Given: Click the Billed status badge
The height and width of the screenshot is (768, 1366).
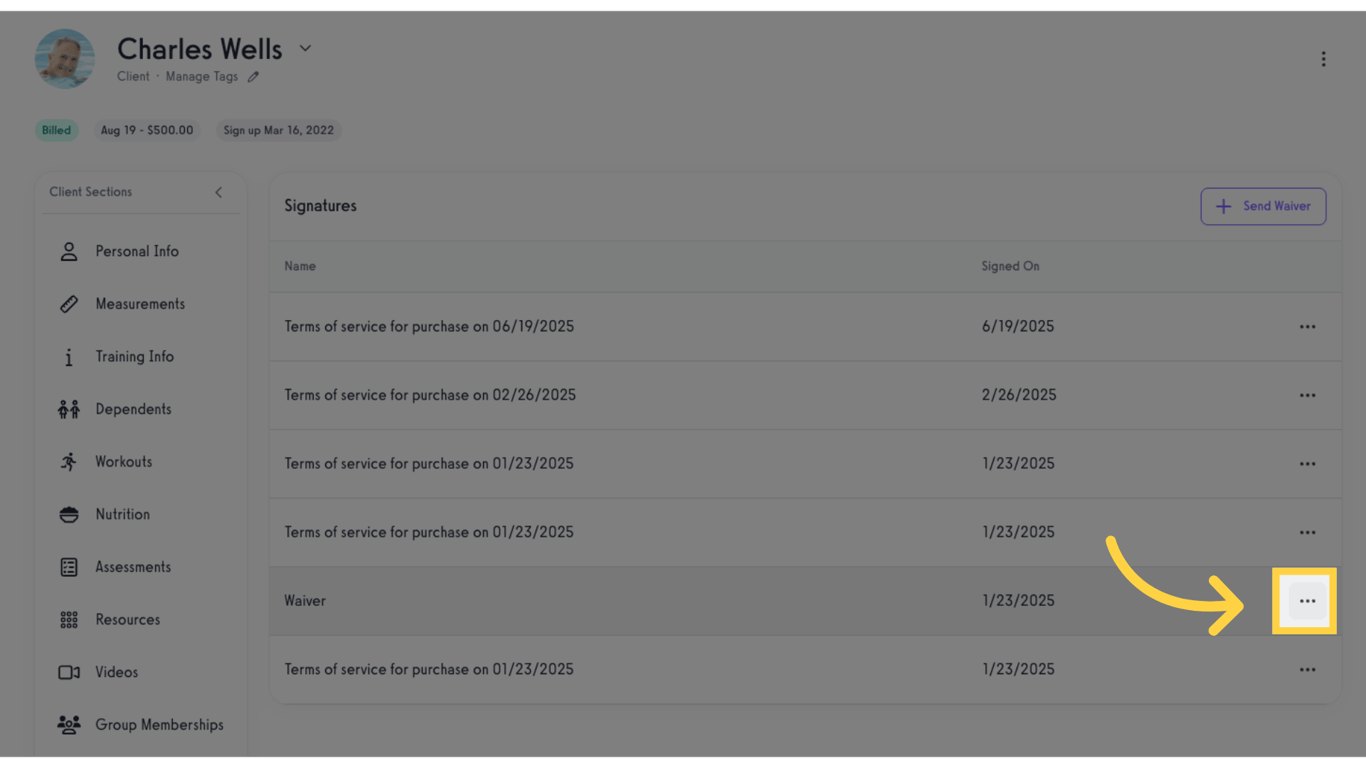Looking at the screenshot, I should 56,130.
